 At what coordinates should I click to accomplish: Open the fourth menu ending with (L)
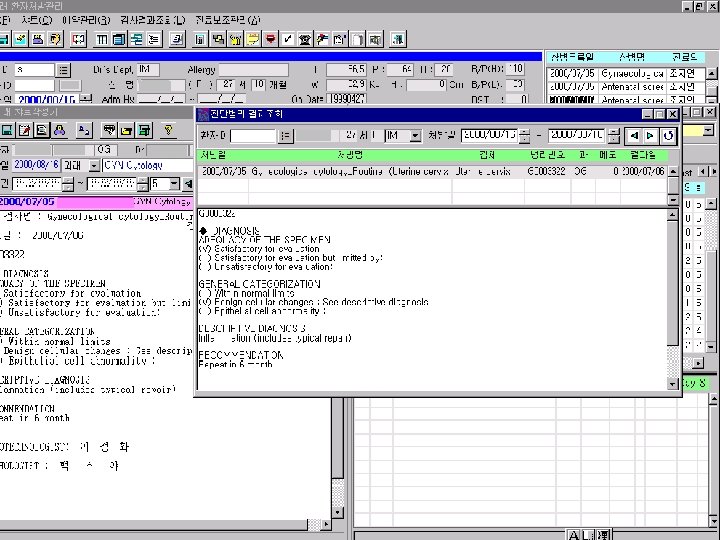pos(153,20)
